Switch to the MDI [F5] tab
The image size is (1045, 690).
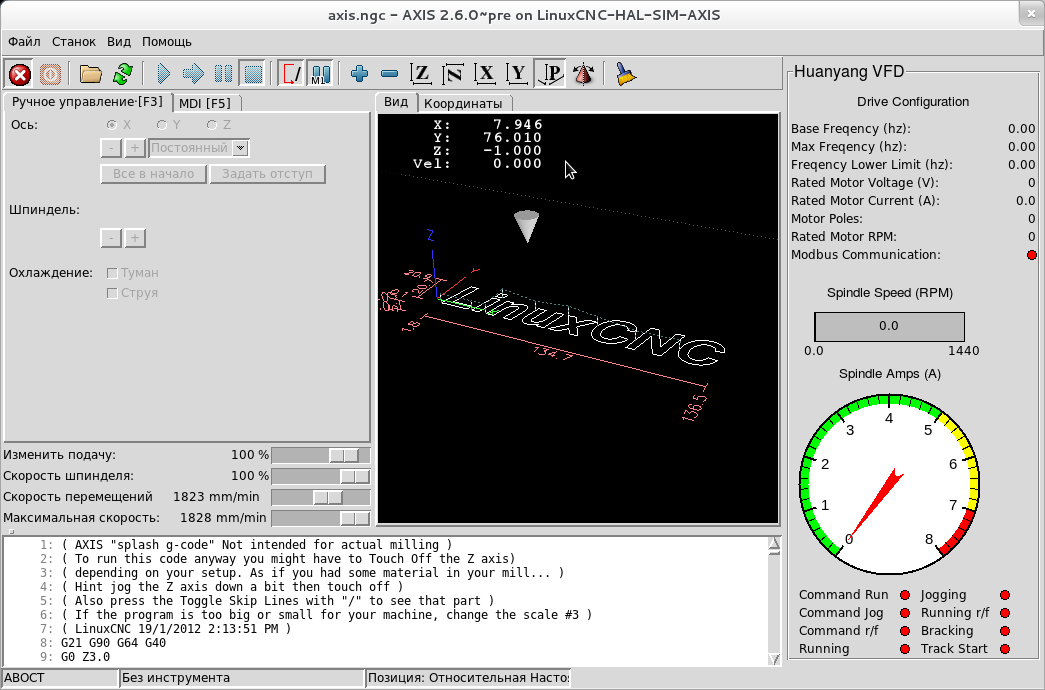click(205, 103)
